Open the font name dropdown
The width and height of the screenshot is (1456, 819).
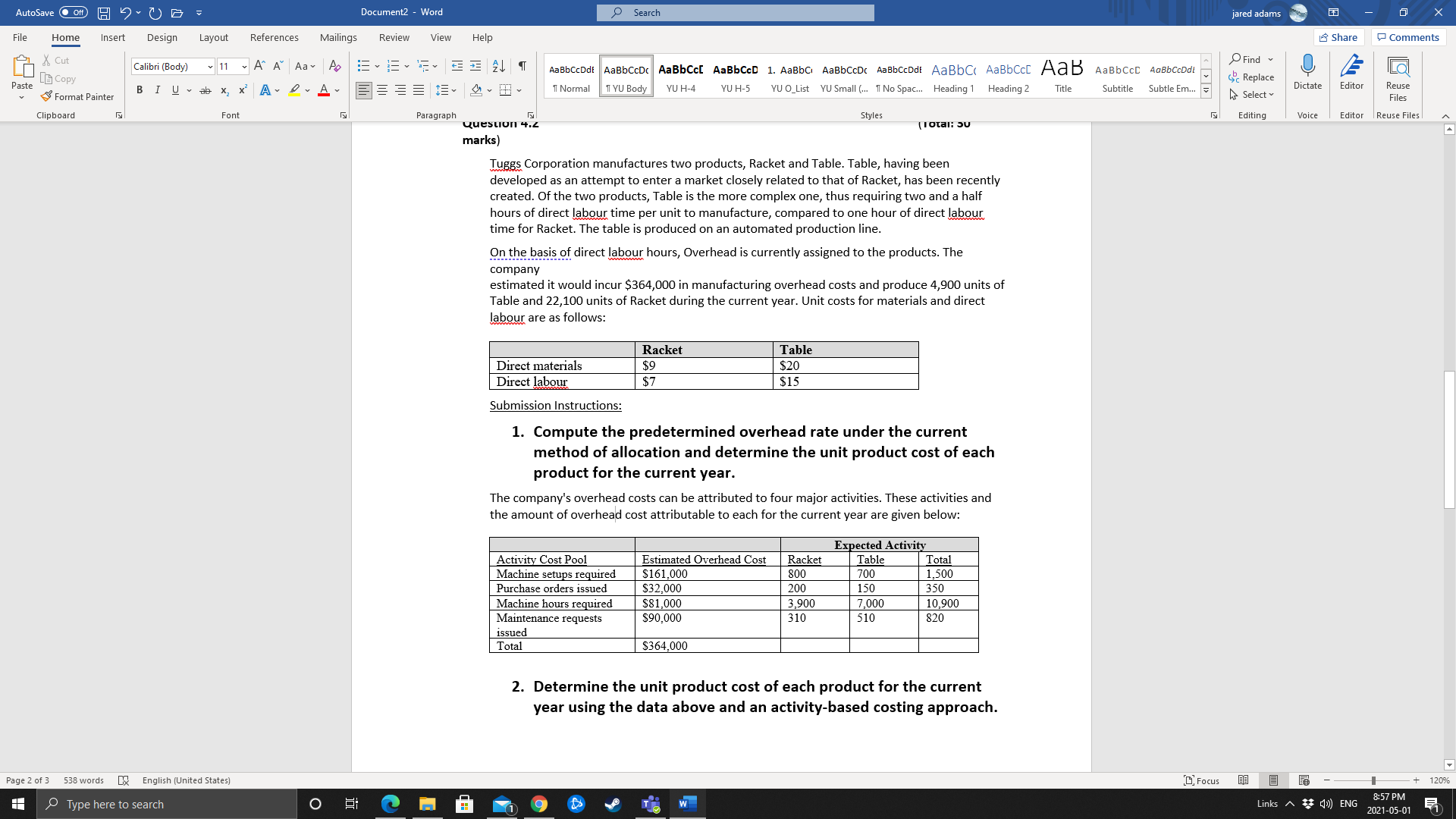[x=210, y=67]
